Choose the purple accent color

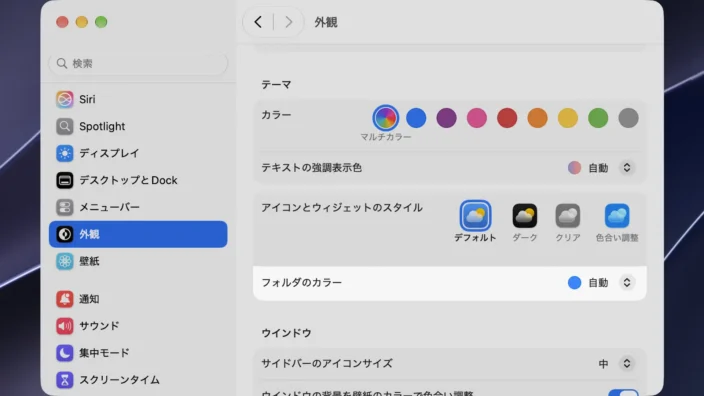[446, 118]
